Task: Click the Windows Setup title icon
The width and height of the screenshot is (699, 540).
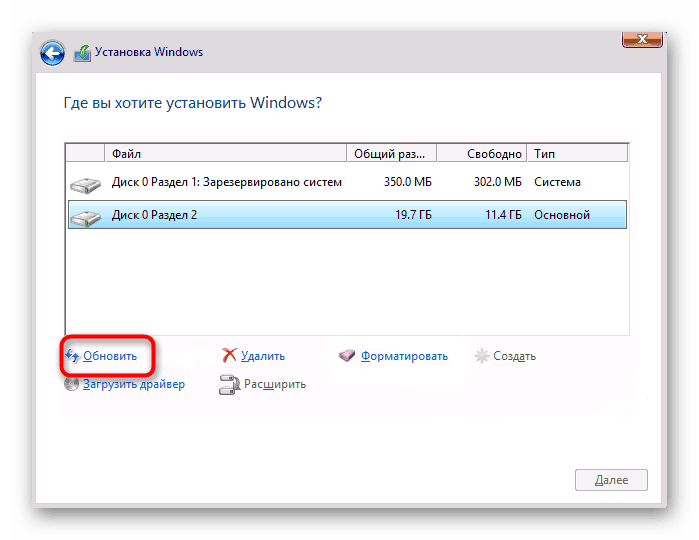Action: [x=83, y=52]
